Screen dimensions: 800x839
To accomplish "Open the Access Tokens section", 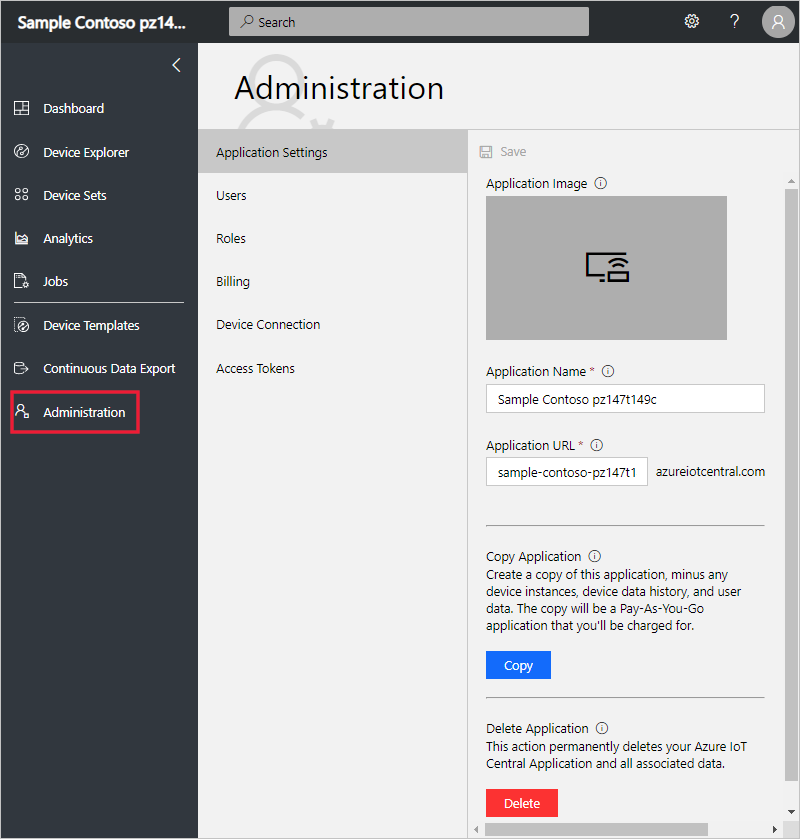I will [x=255, y=368].
